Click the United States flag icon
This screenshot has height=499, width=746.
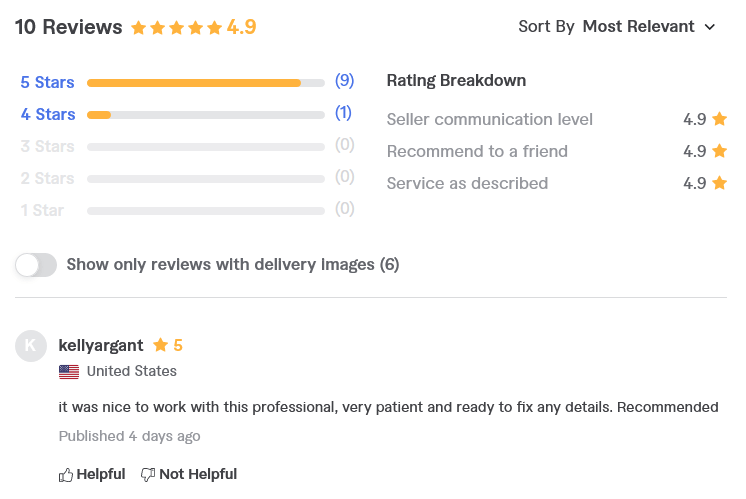pyautogui.click(x=69, y=372)
